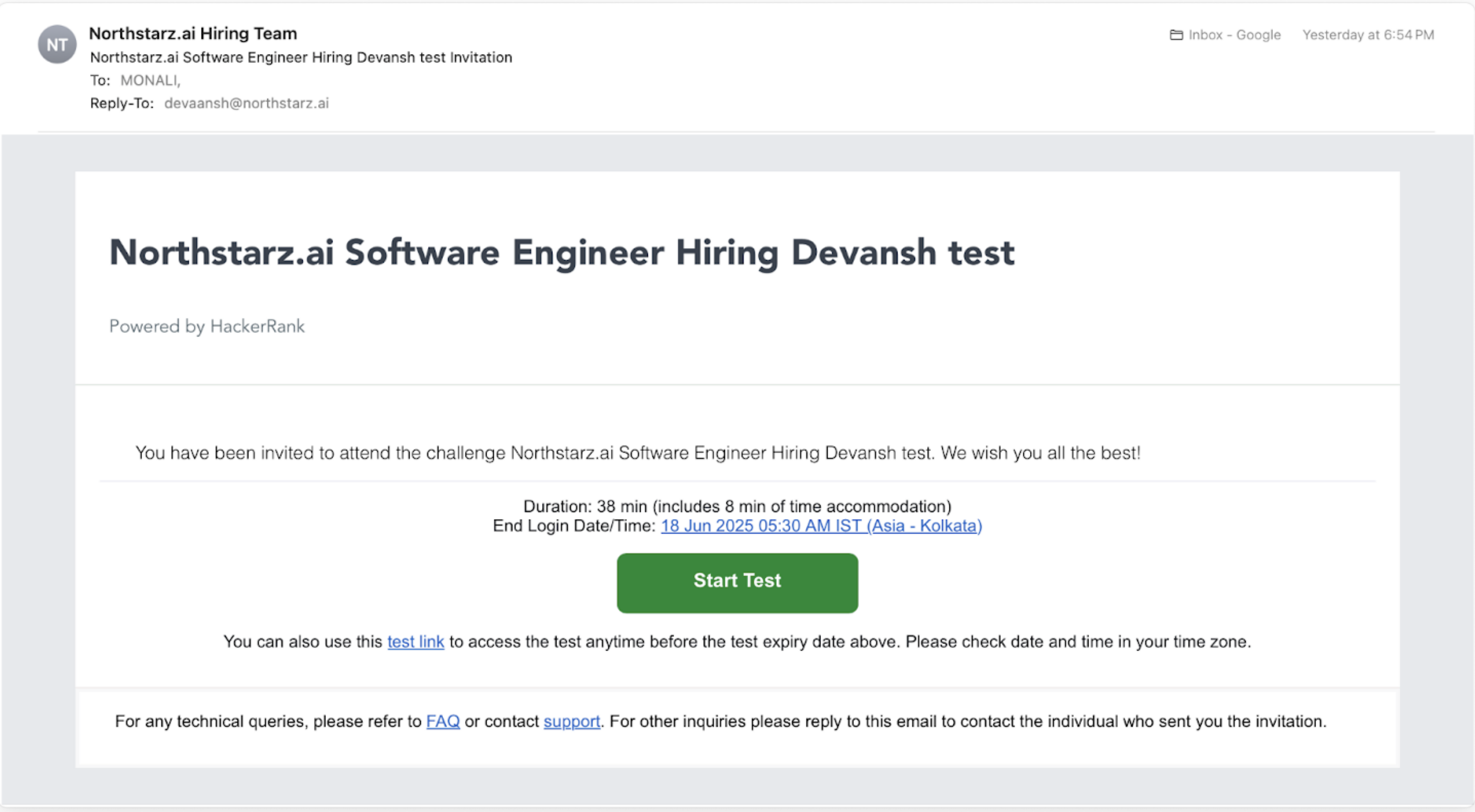Viewport: 1475px width, 812px height.
Task: Click the invitation message paragraph
Action: 637,453
